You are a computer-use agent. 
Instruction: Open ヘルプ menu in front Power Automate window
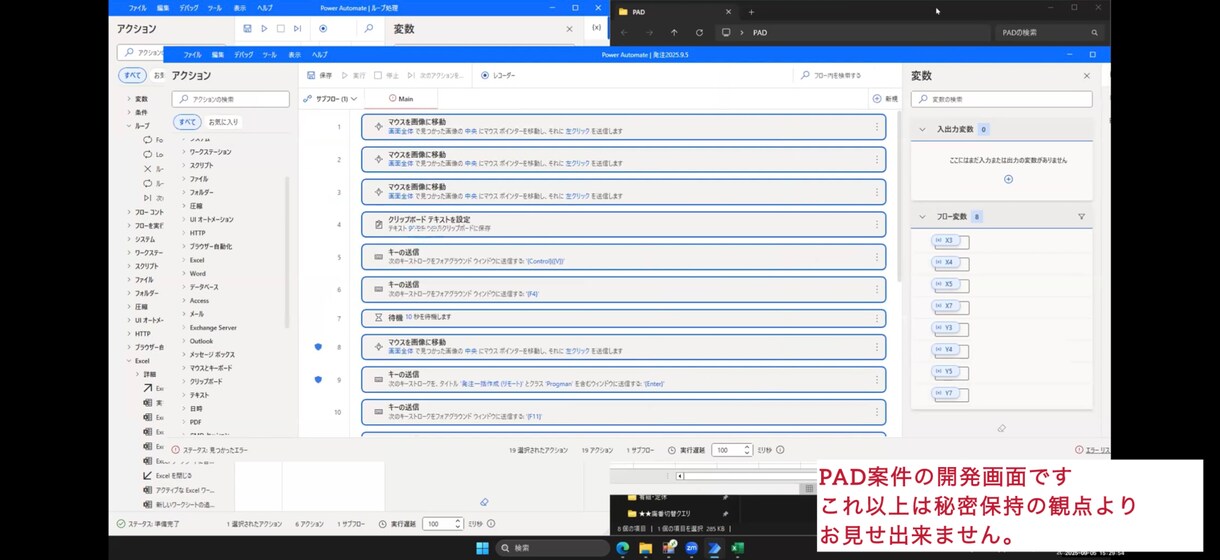[x=320, y=54]
